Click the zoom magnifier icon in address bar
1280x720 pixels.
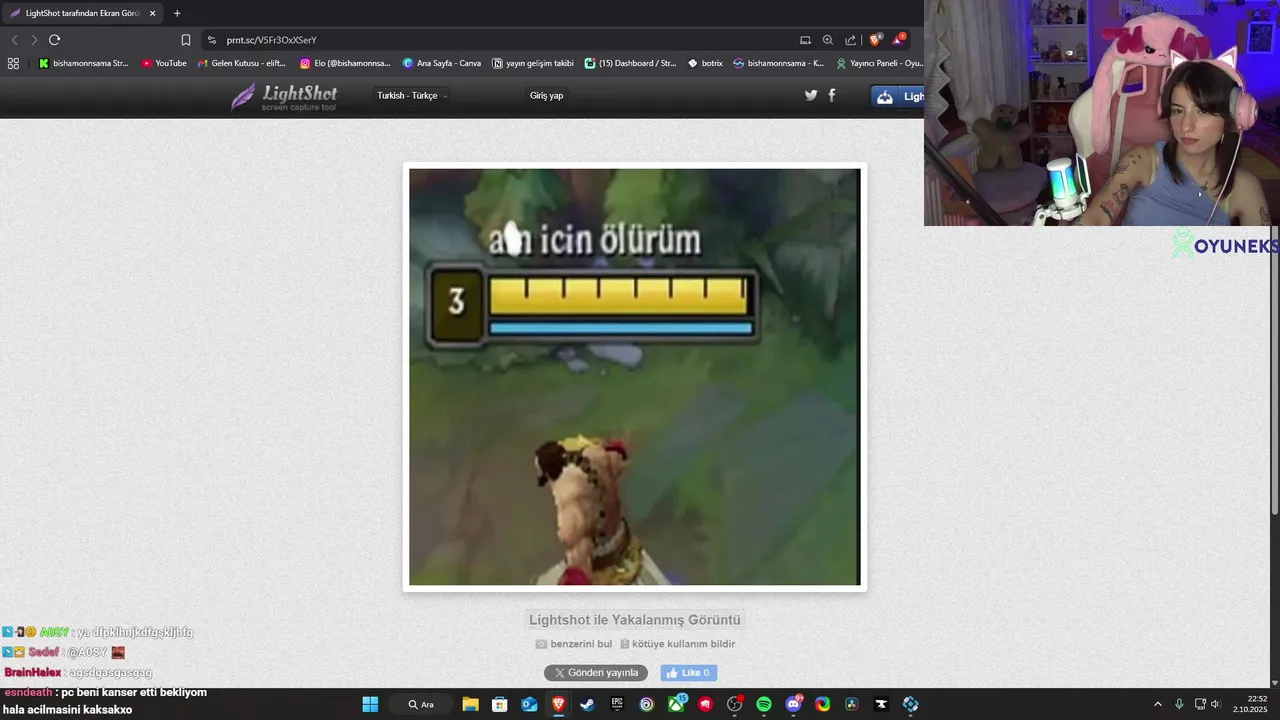point(828,40)
